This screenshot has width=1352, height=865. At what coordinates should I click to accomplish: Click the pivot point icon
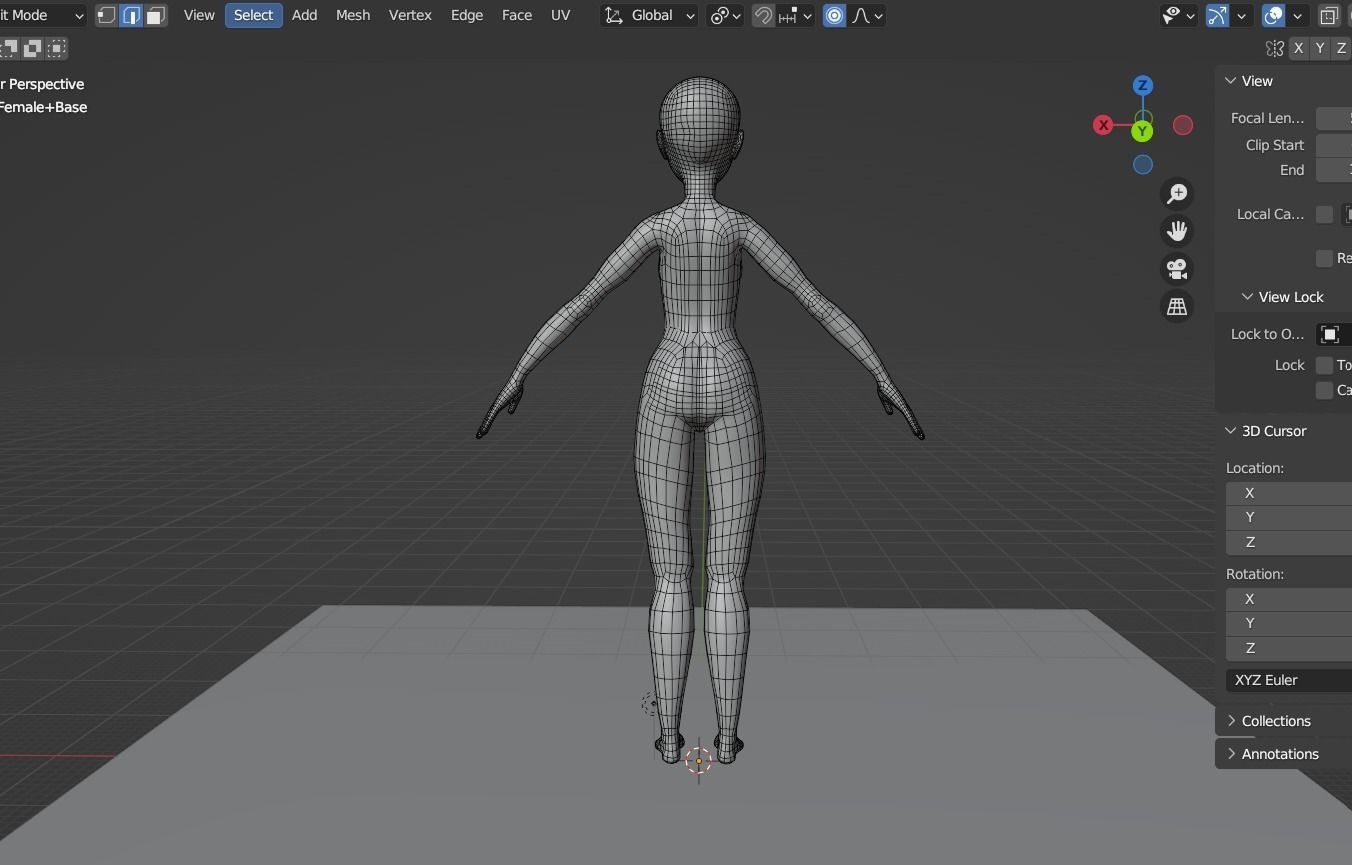[718, 15]
